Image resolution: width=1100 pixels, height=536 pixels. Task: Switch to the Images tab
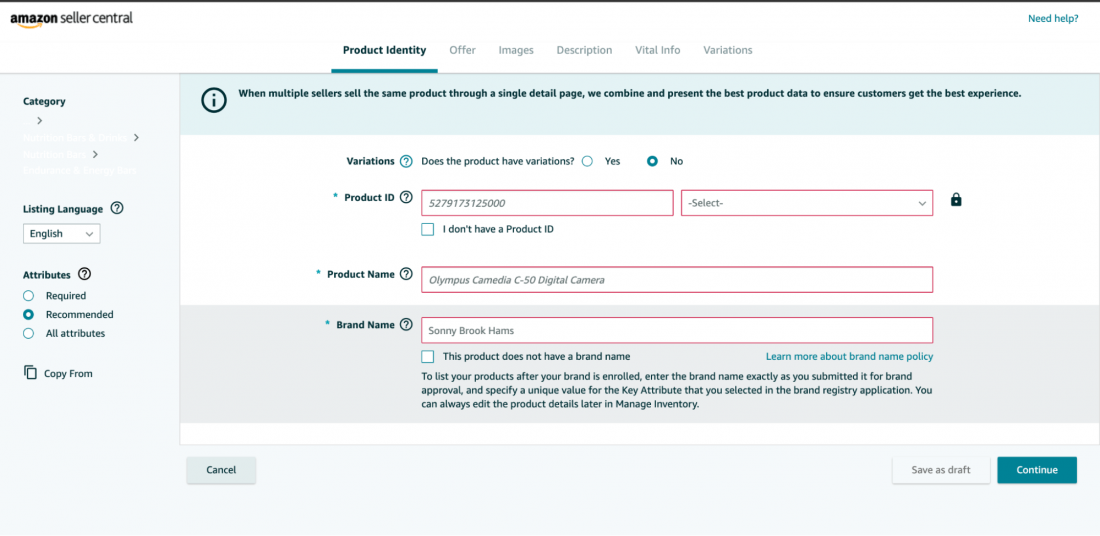[x=516, y=51]
